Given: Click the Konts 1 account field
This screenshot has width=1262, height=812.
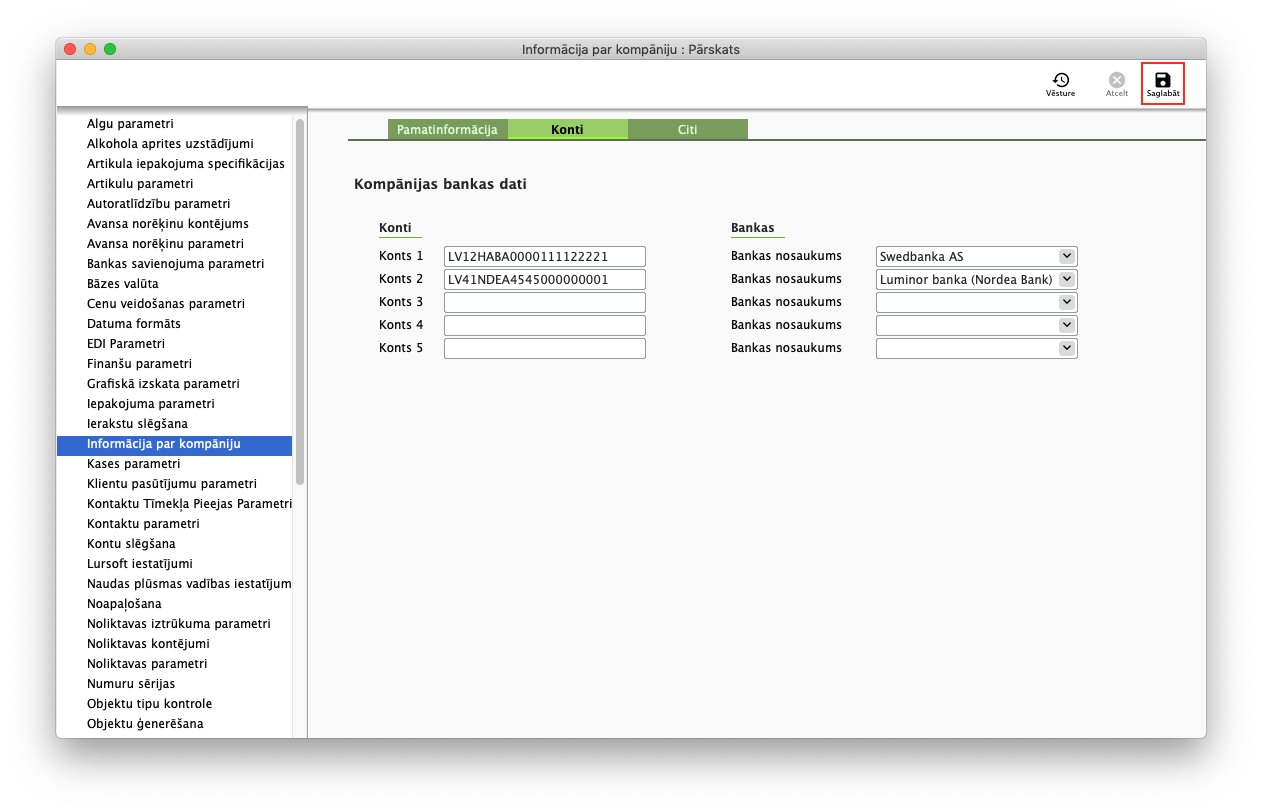Looking at the screenshot, I should point(544,257).
